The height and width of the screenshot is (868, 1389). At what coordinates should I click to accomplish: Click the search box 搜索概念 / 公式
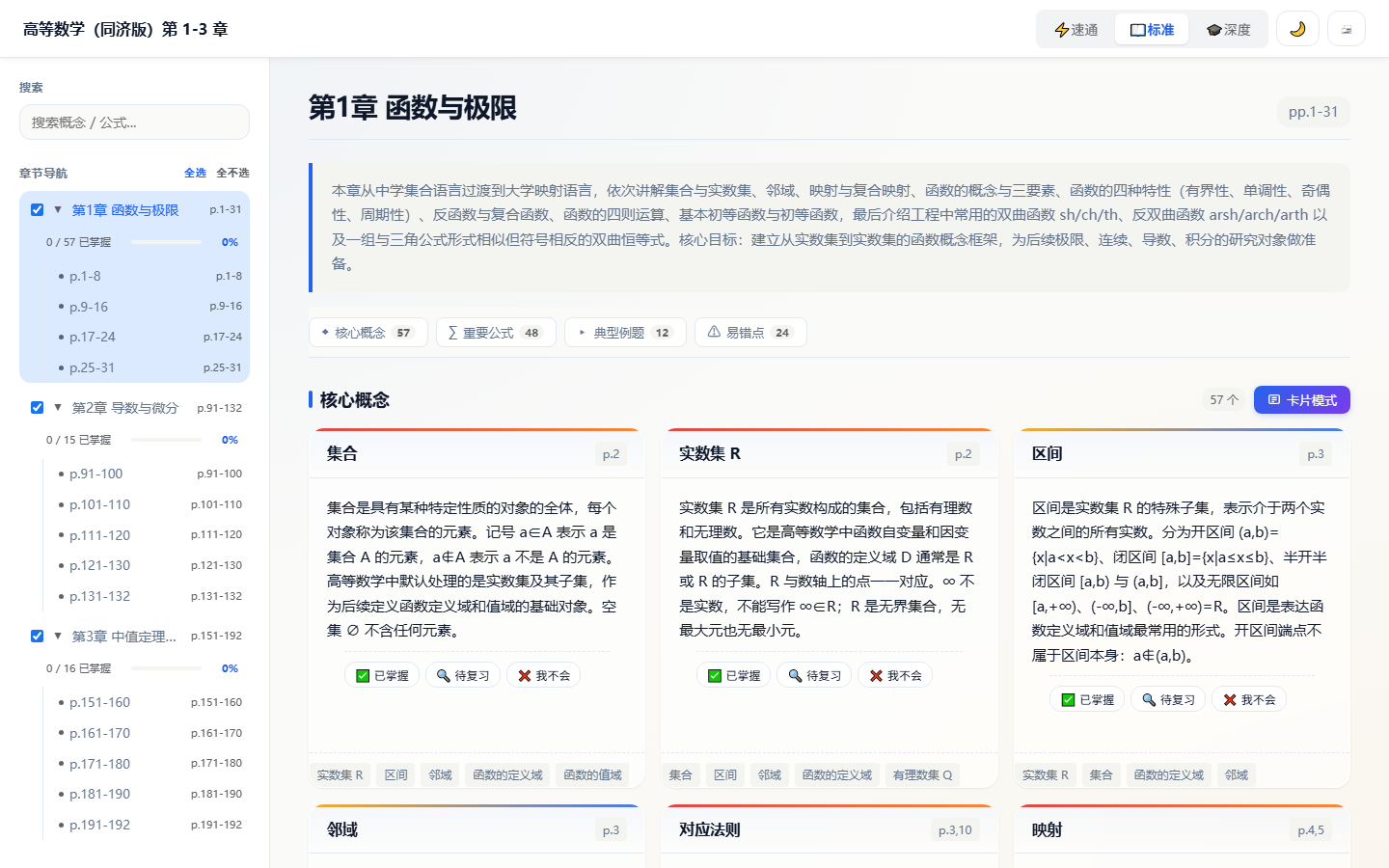coord(134,122)
